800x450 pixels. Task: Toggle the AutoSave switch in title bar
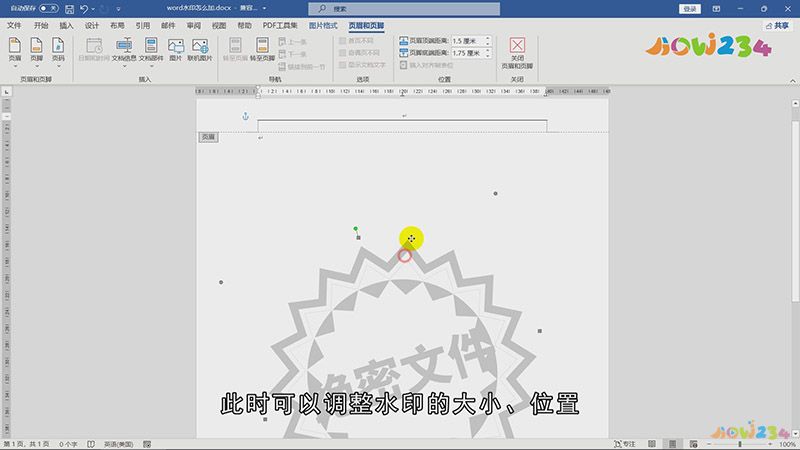[x=48, y=9]
